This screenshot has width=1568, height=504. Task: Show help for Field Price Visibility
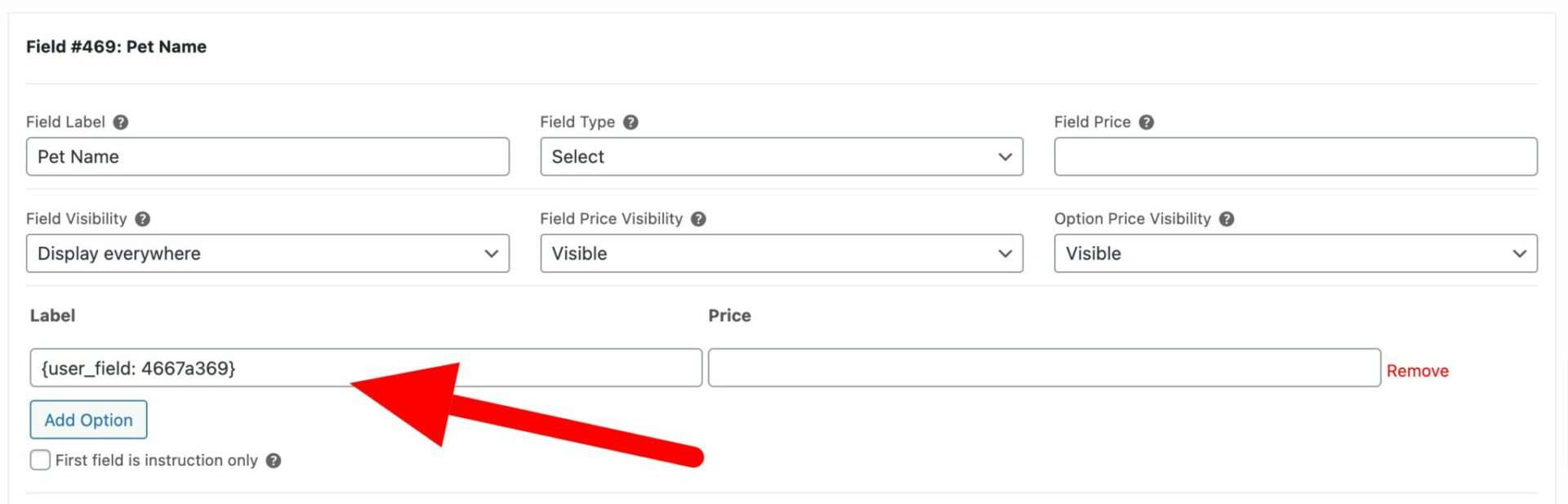698,219
